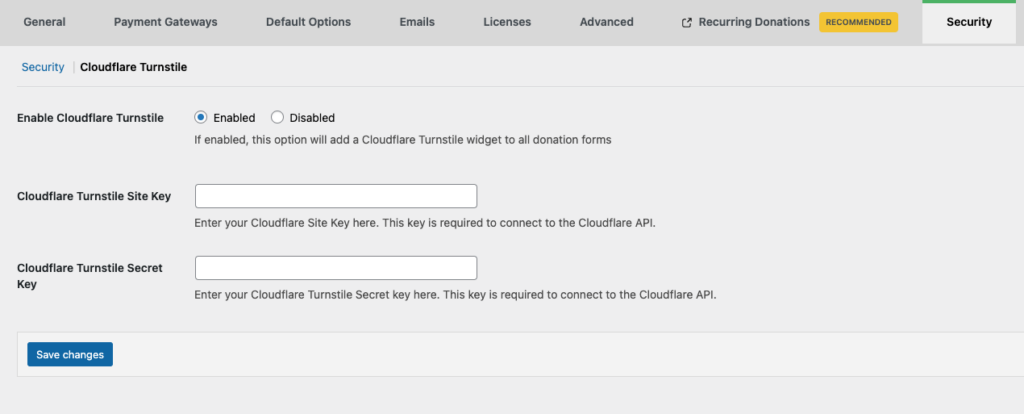1024x414 pixels.
Task: Open the Advanced settings tab
Action: 606,22
